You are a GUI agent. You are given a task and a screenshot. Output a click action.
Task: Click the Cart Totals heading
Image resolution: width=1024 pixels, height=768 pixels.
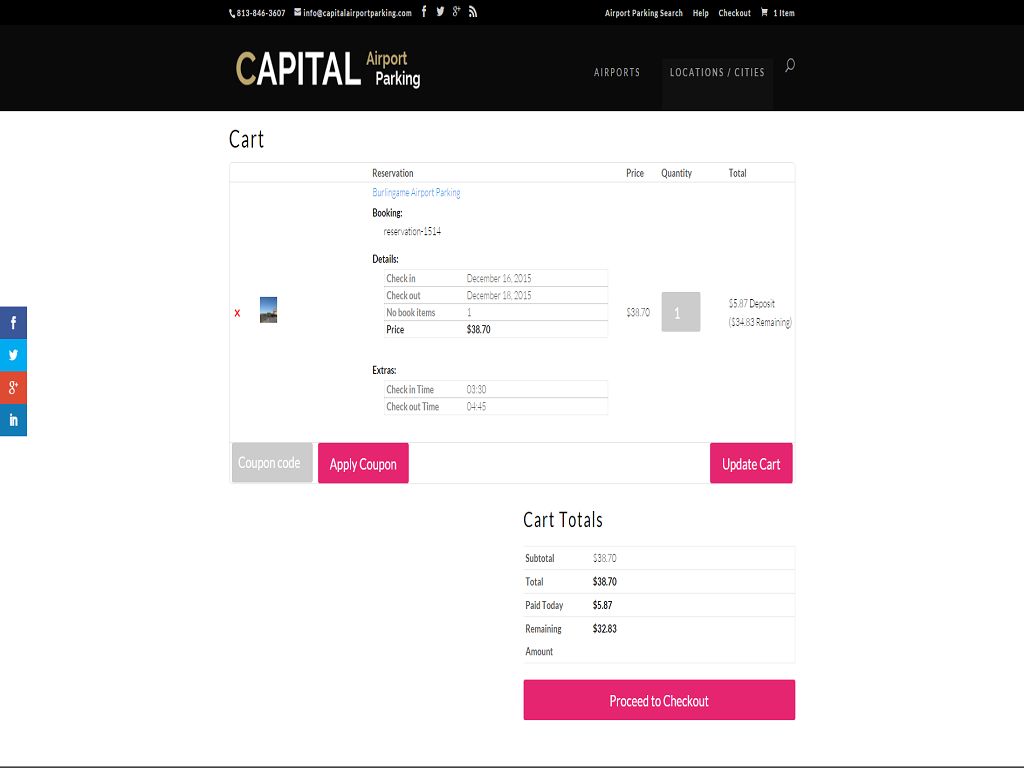tap(563, 520)
